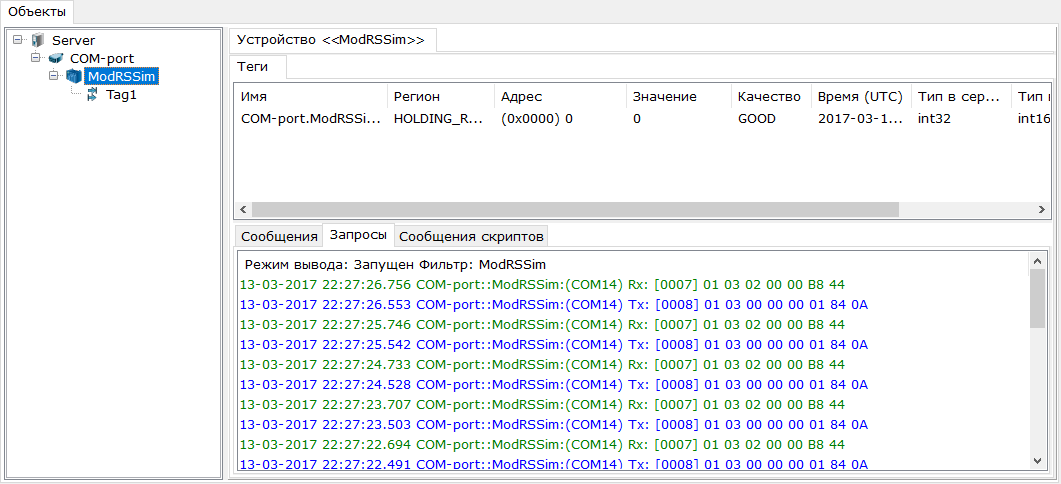Screen dimensions: 1061x484
Task: Click the Server icon in the tree
Action: coord(39,41)
